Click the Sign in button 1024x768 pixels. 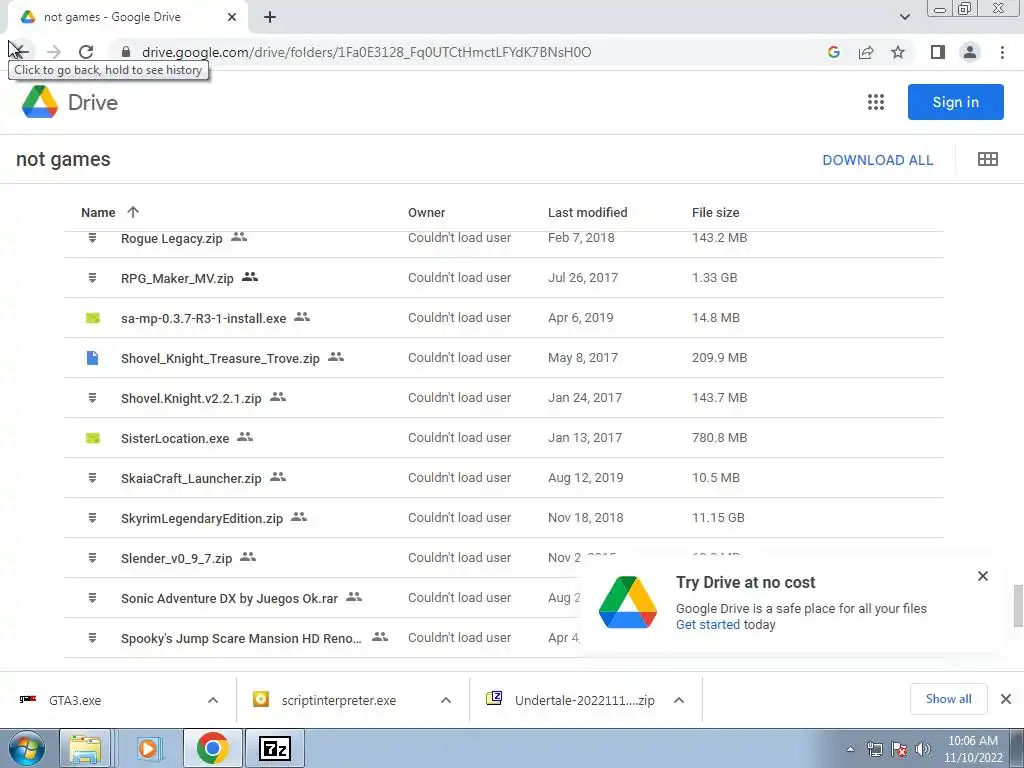955,102
